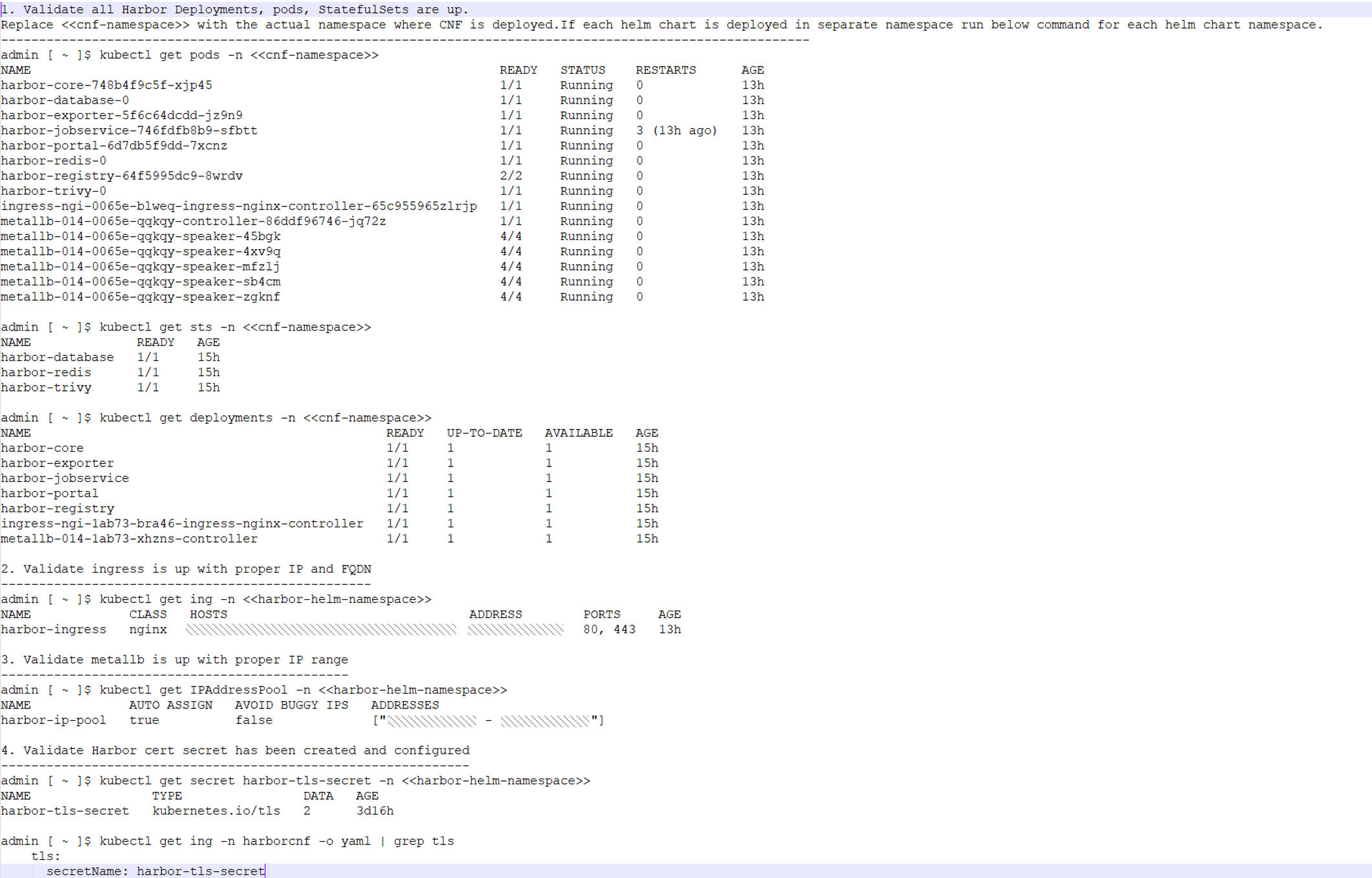
Task: Click pod metallb speaker-4xv9q
Action: tap(140, 252)
